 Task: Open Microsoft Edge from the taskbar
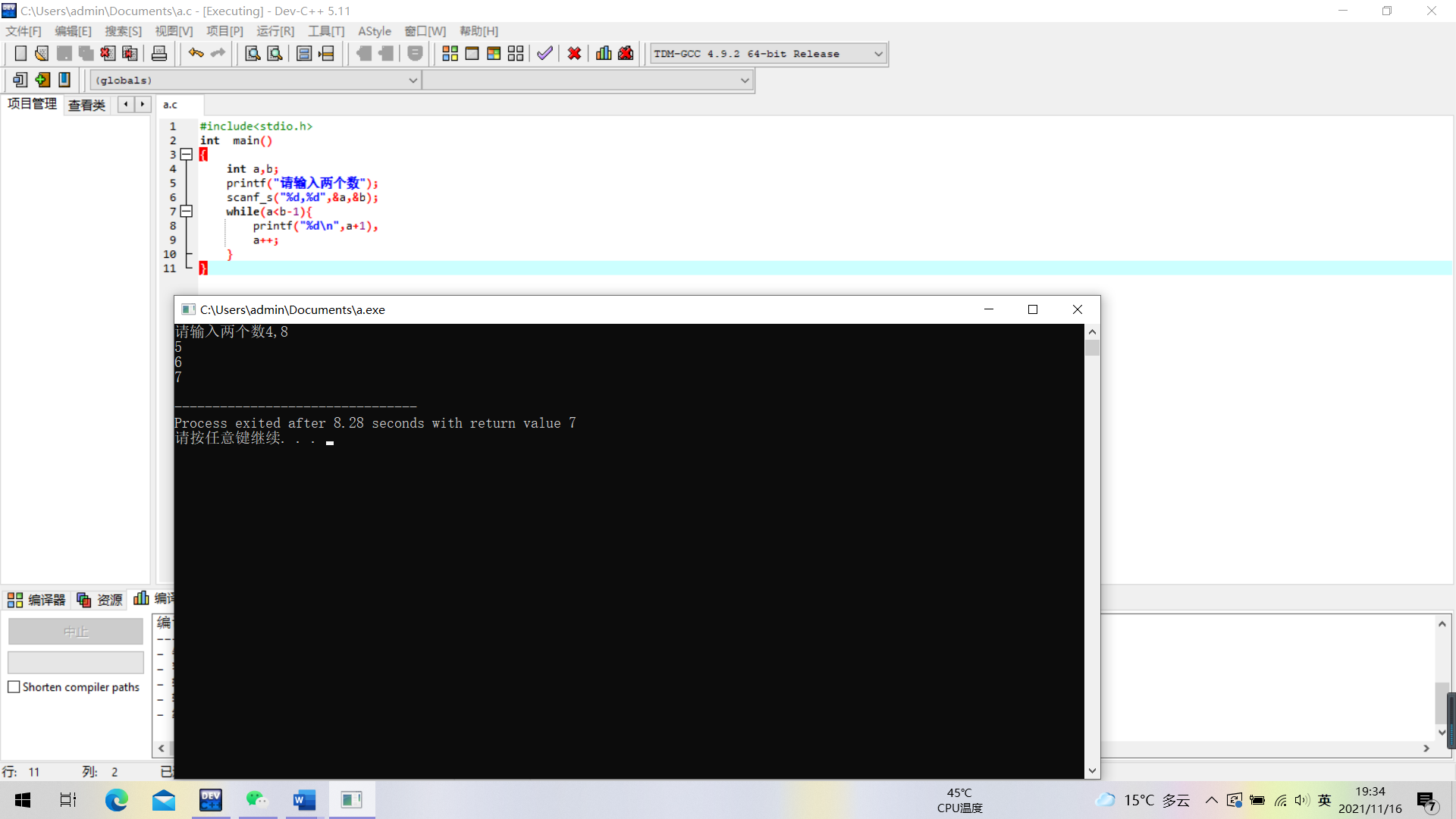point(116,800)
